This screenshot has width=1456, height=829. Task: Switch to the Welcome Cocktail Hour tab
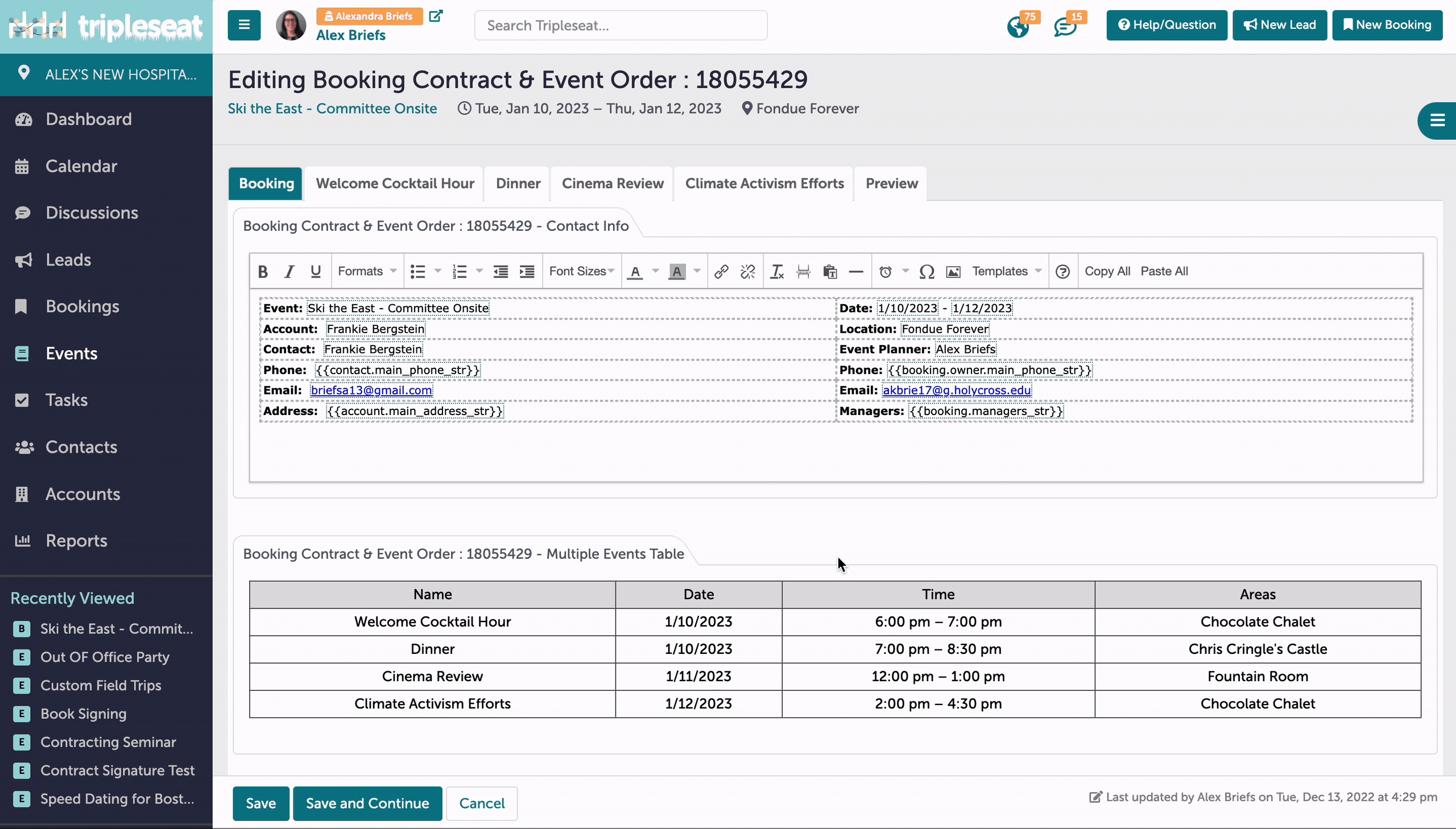[395, 183]
